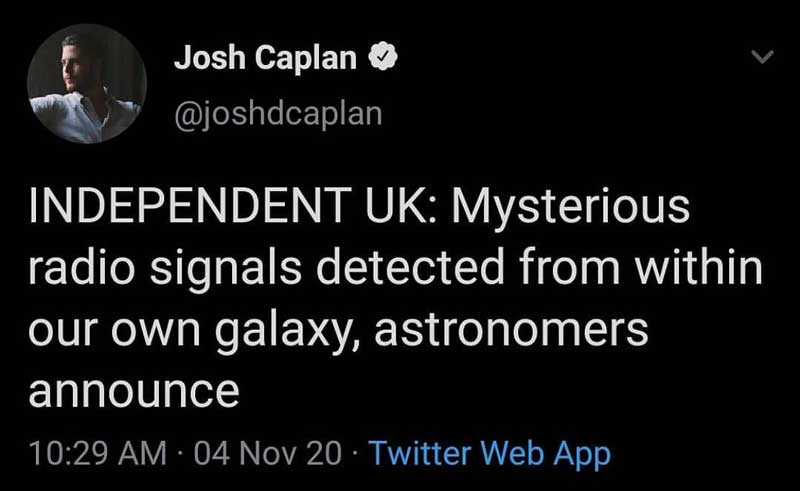
Task: Click the verified badge beside Josh Caplan
Action: [x=383, y=59]
